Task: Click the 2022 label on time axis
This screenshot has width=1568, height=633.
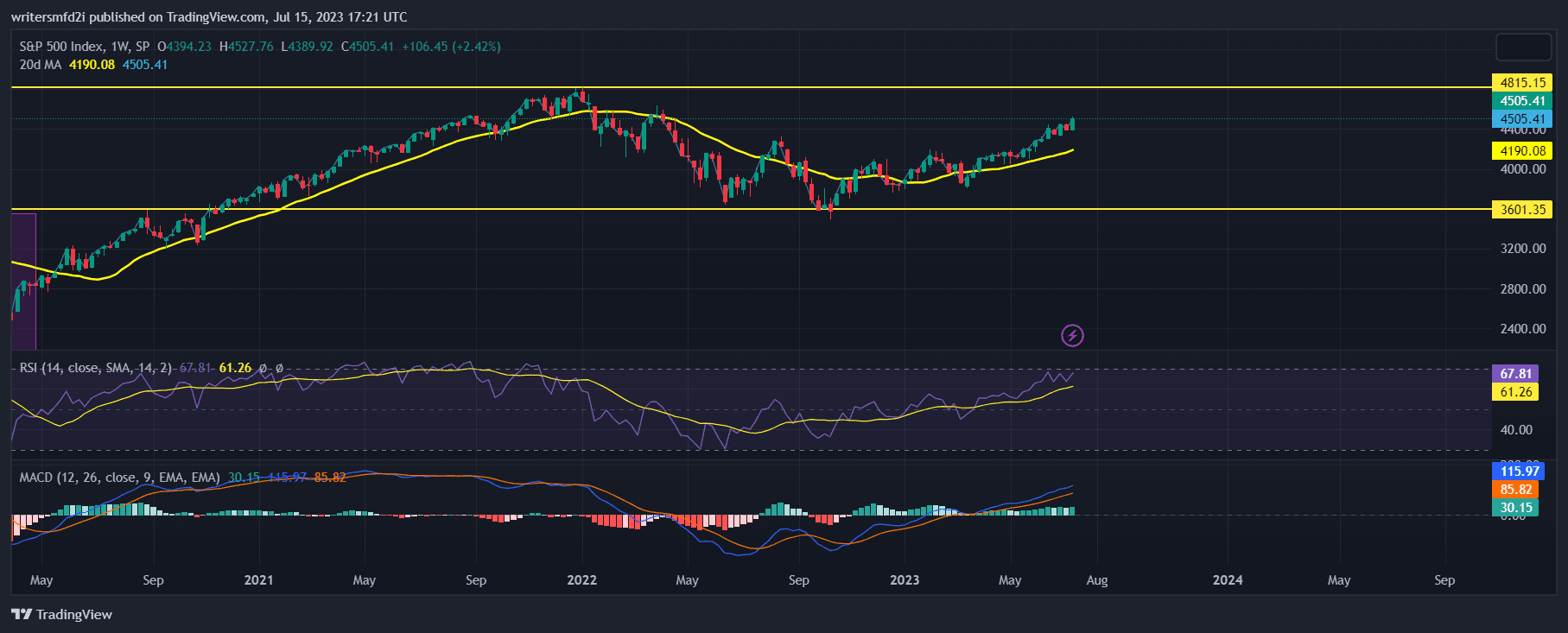Action: [x=581, y=580]
